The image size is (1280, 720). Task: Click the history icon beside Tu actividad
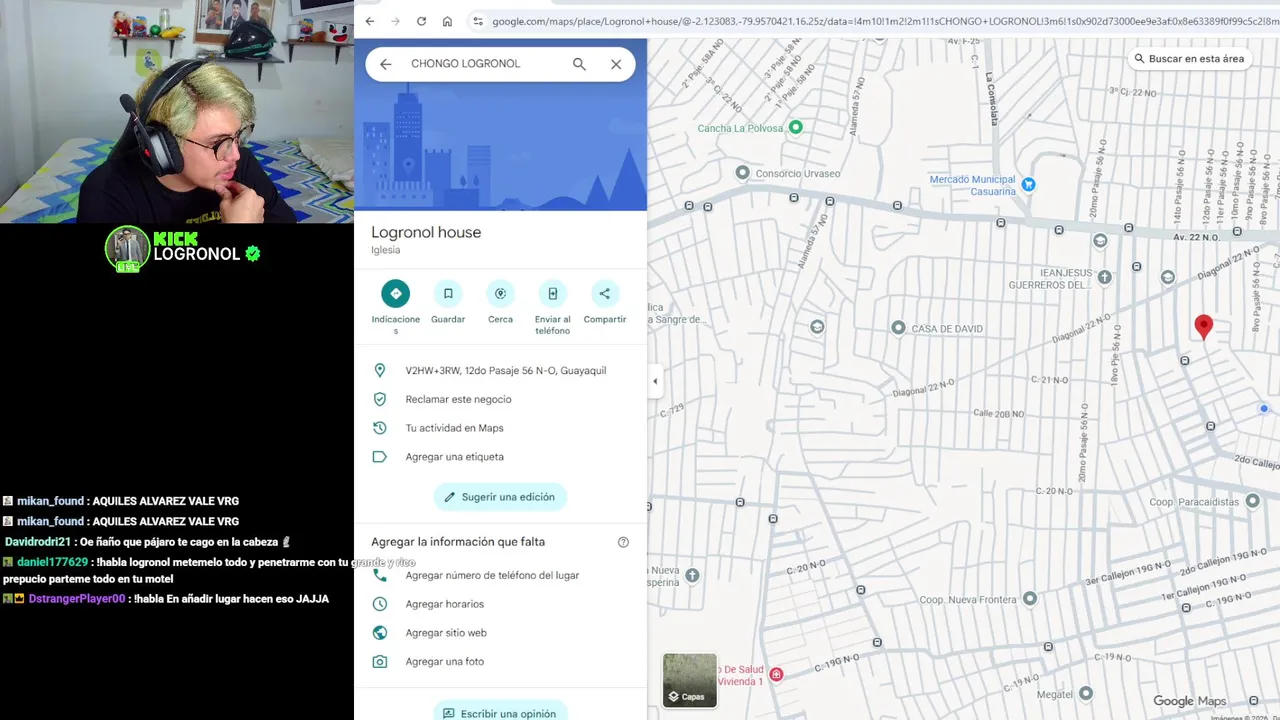pos(379,428)
